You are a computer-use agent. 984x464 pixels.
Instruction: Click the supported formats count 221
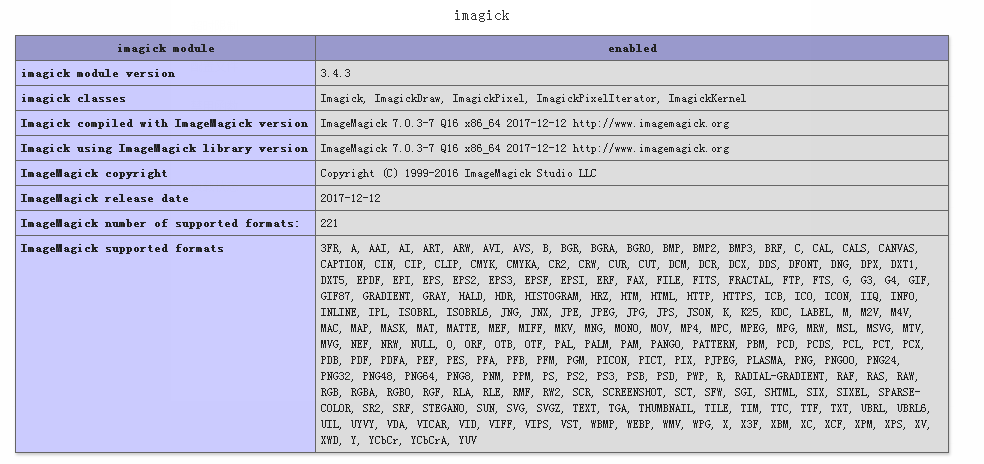[x=329, y=223]
